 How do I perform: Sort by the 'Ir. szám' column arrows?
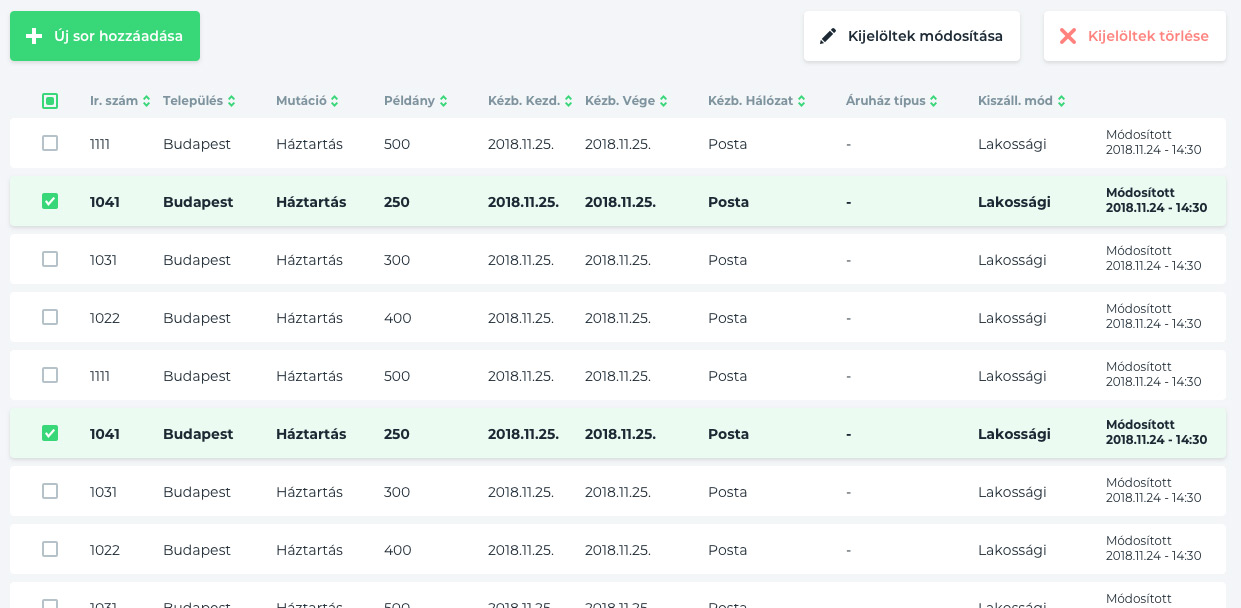point(146,101)
